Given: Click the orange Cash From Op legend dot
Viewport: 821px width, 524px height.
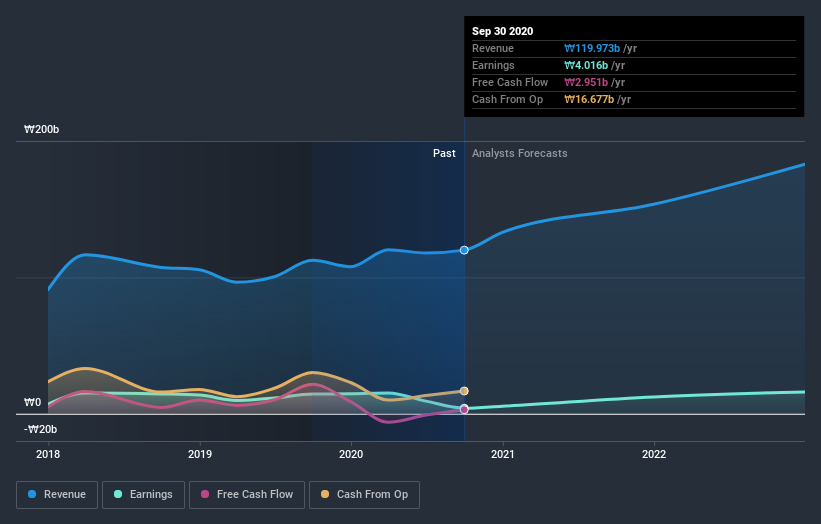Looking at the screenshot, I should [x=325, y=494].
